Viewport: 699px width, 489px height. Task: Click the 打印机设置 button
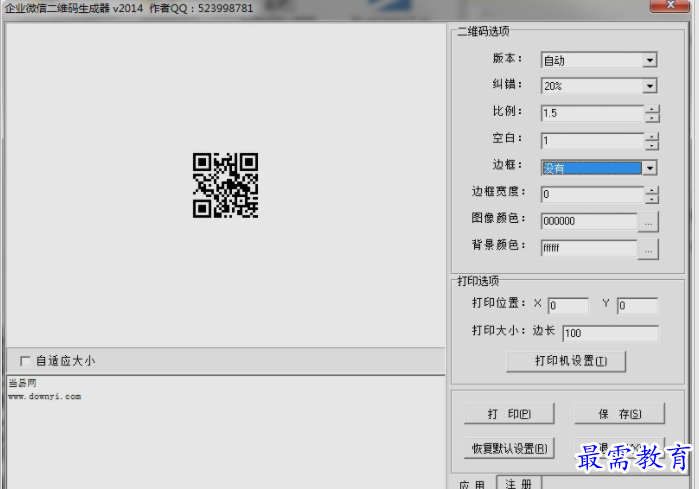point(566,361)
